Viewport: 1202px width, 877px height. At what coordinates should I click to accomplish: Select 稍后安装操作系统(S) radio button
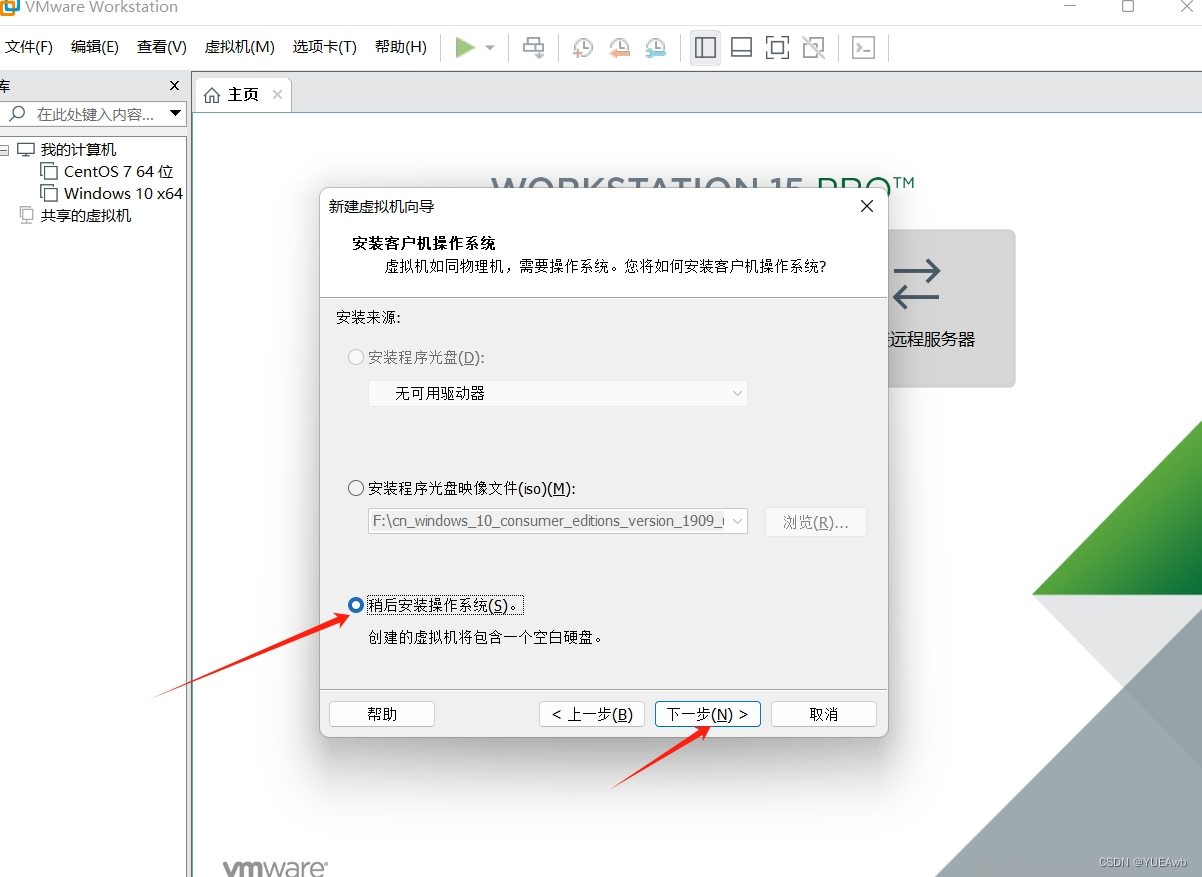(356, 605)
